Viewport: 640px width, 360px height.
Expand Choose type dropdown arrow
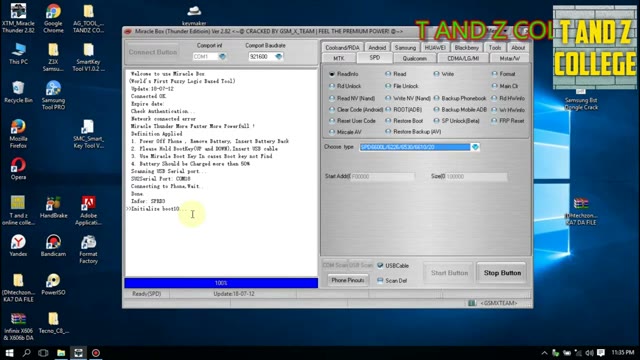[475, 147]
